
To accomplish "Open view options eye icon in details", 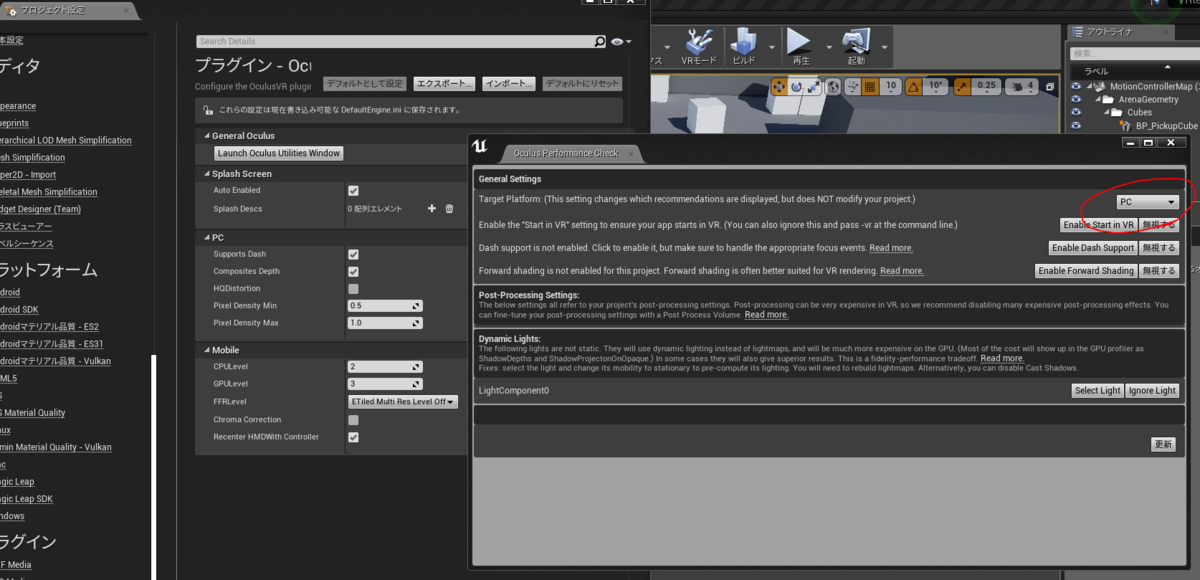I will (617, 41).
